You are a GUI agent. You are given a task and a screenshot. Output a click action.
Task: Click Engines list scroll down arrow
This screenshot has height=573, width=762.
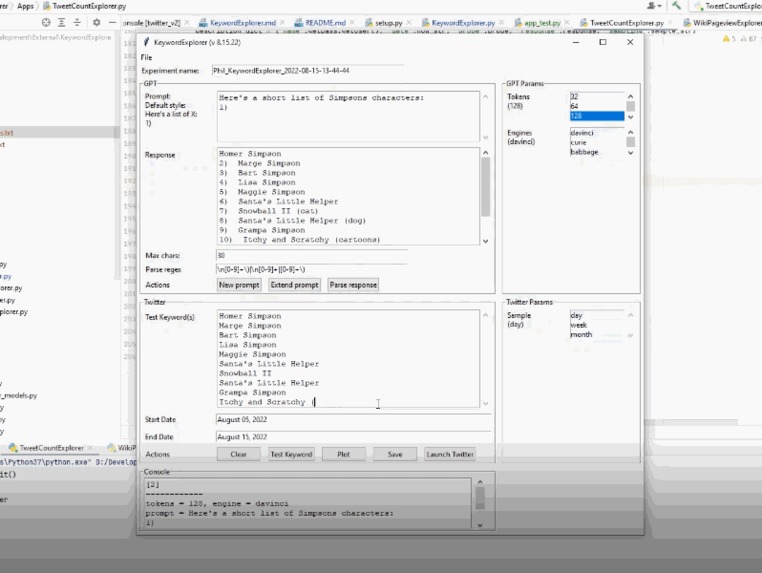click(630, 153)
